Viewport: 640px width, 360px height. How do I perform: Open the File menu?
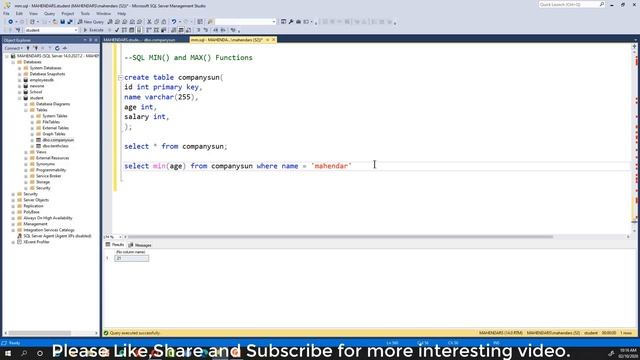(x=7, y=13)
